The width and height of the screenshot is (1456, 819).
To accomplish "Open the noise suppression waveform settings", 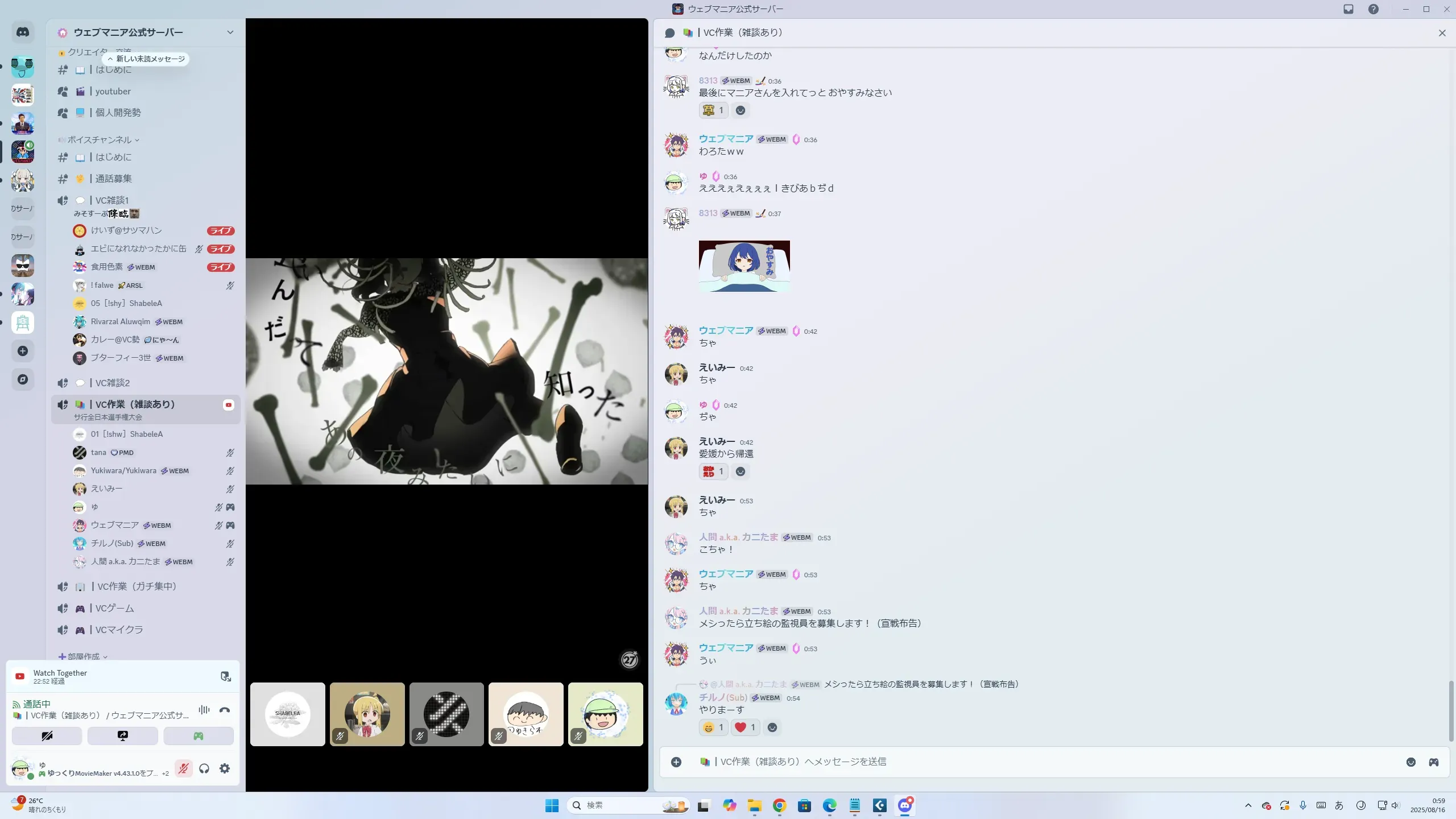I will pyautogui.click(x=204, y=710).
